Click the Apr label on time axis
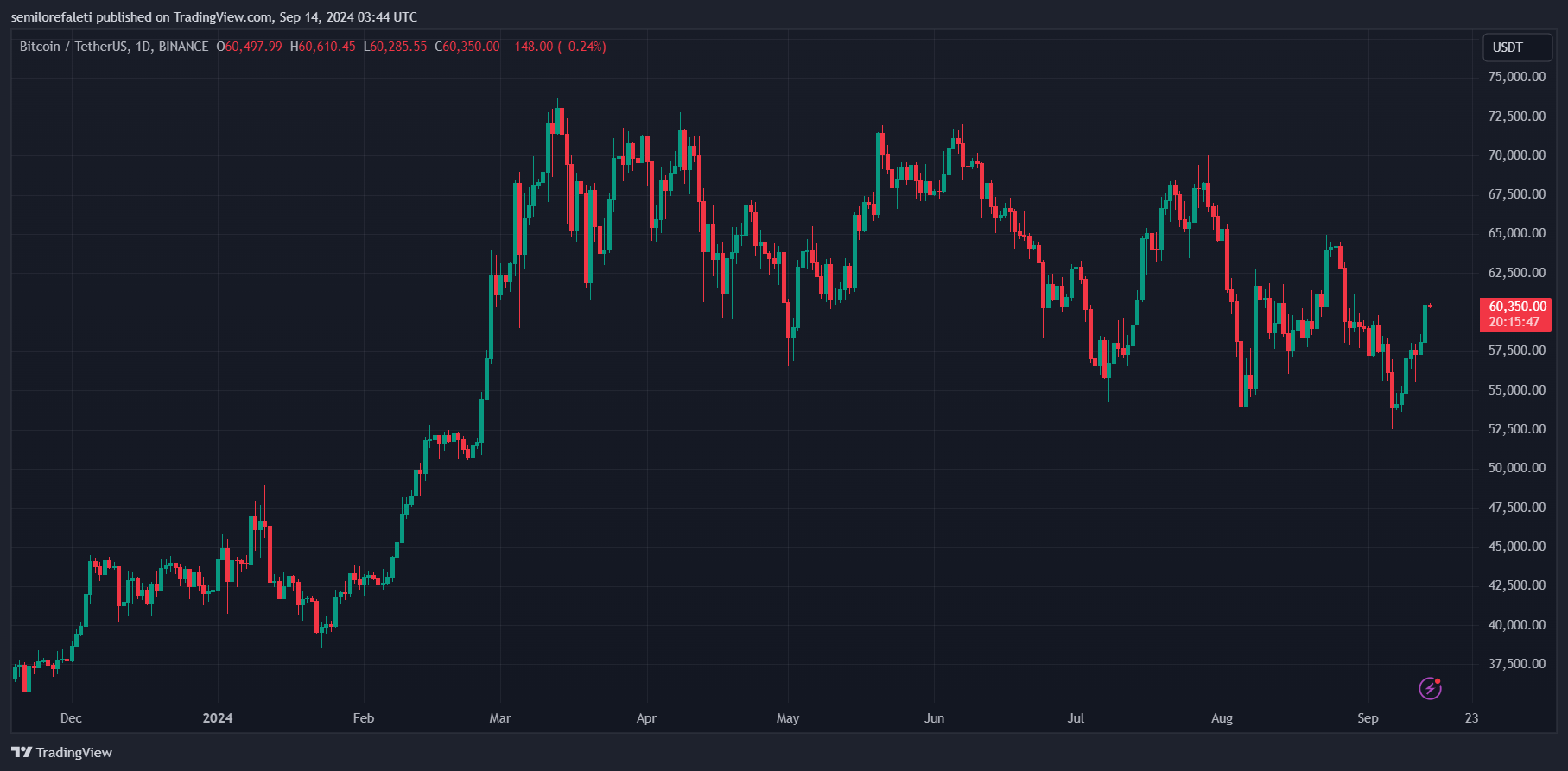The width and height of the screenshot is (1568, 771). click(646, 718)
